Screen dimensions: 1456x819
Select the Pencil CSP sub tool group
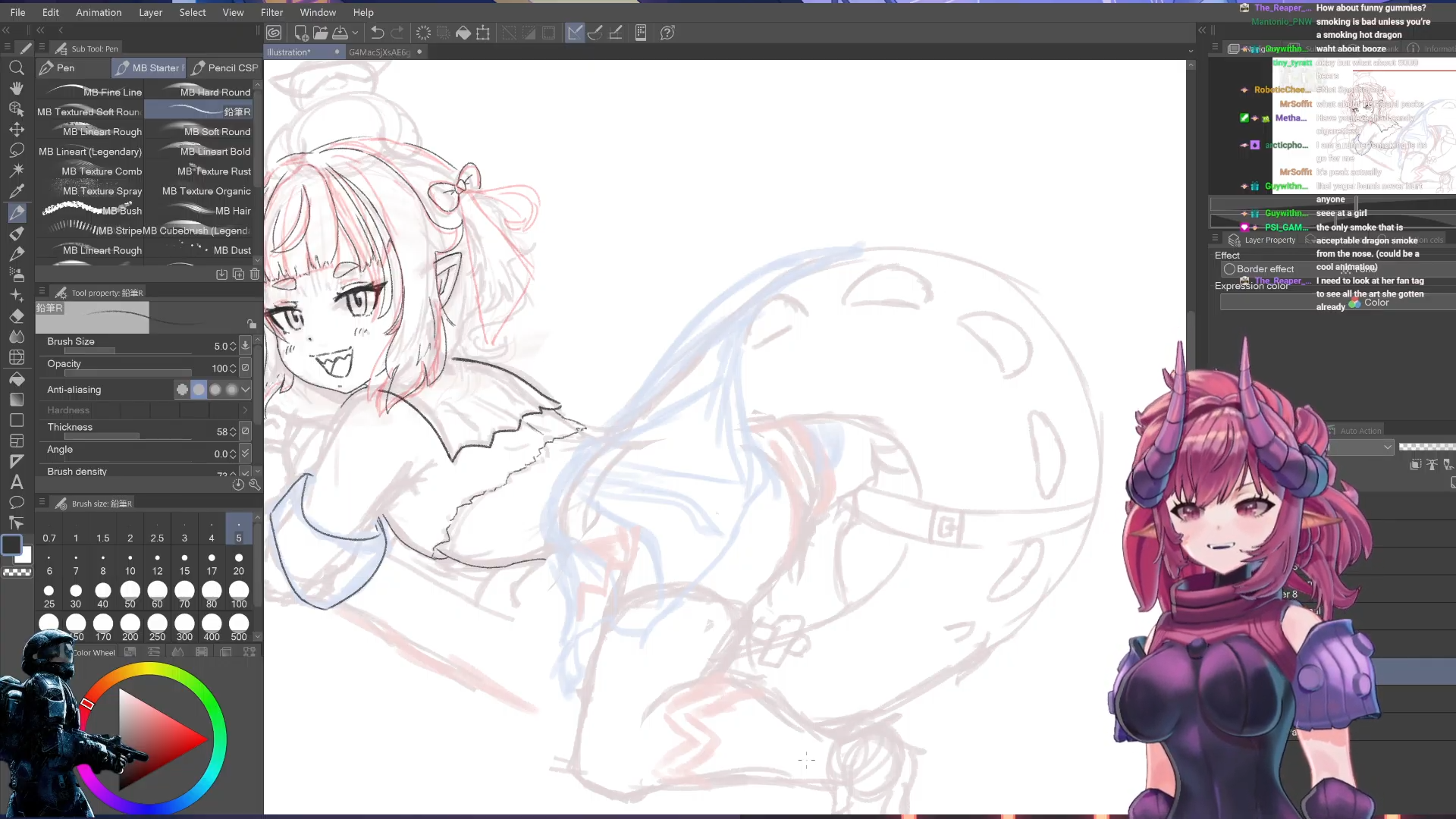click(224, 67)
